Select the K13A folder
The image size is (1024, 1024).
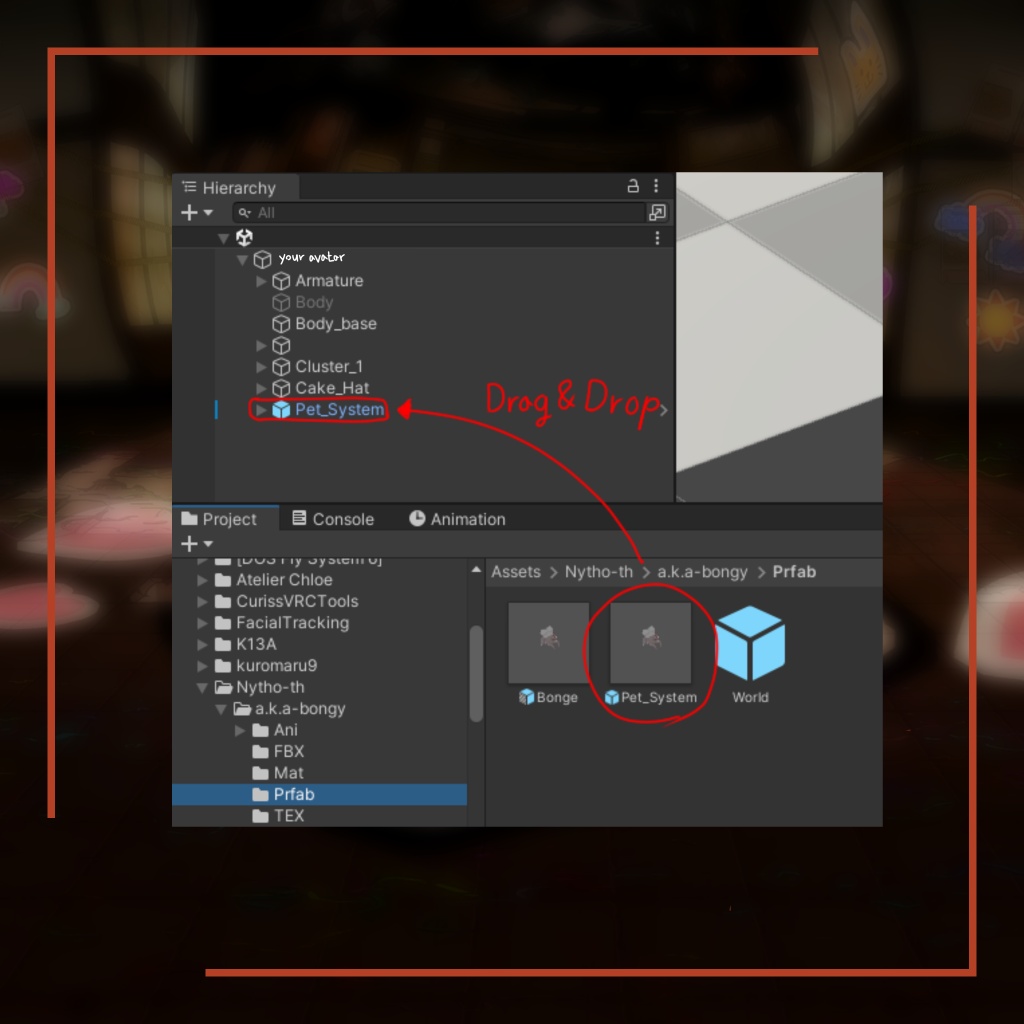256,645
